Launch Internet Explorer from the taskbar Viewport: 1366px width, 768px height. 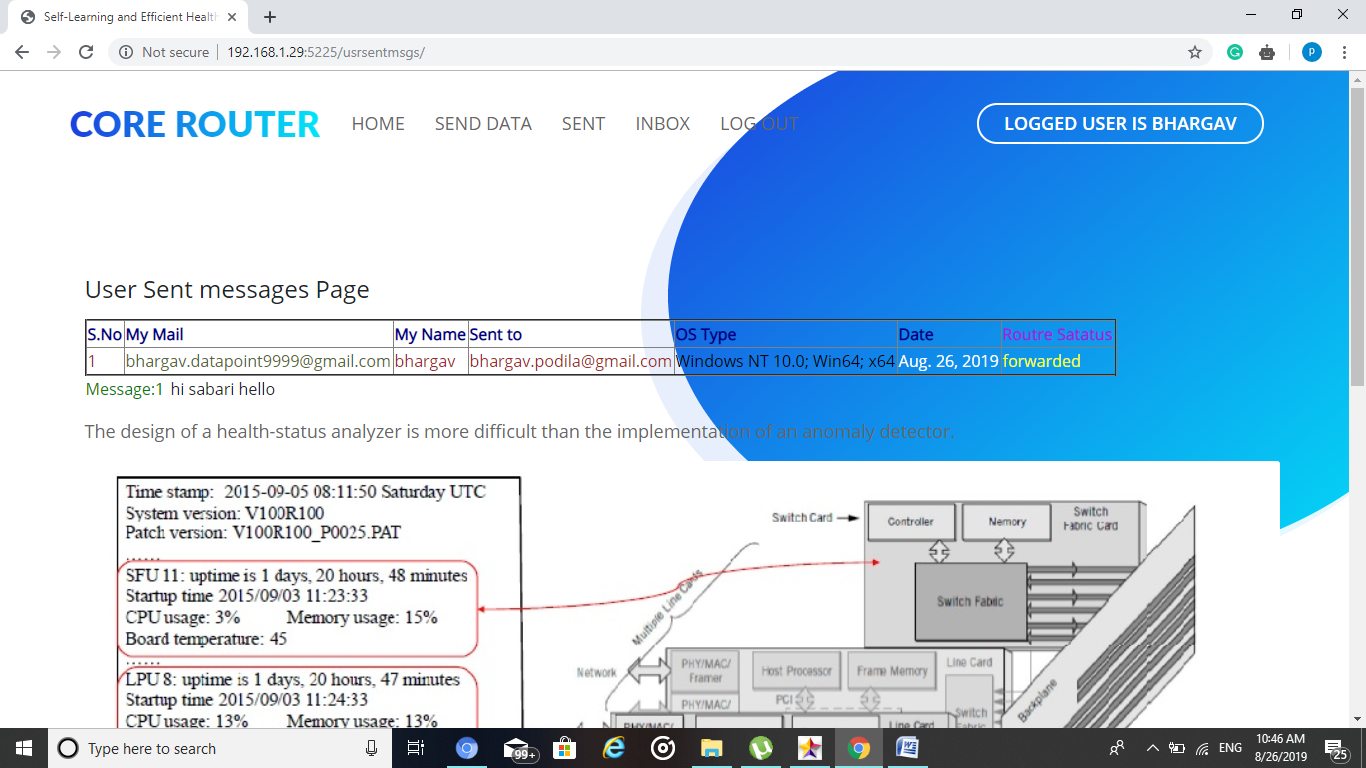pos(613,748)
